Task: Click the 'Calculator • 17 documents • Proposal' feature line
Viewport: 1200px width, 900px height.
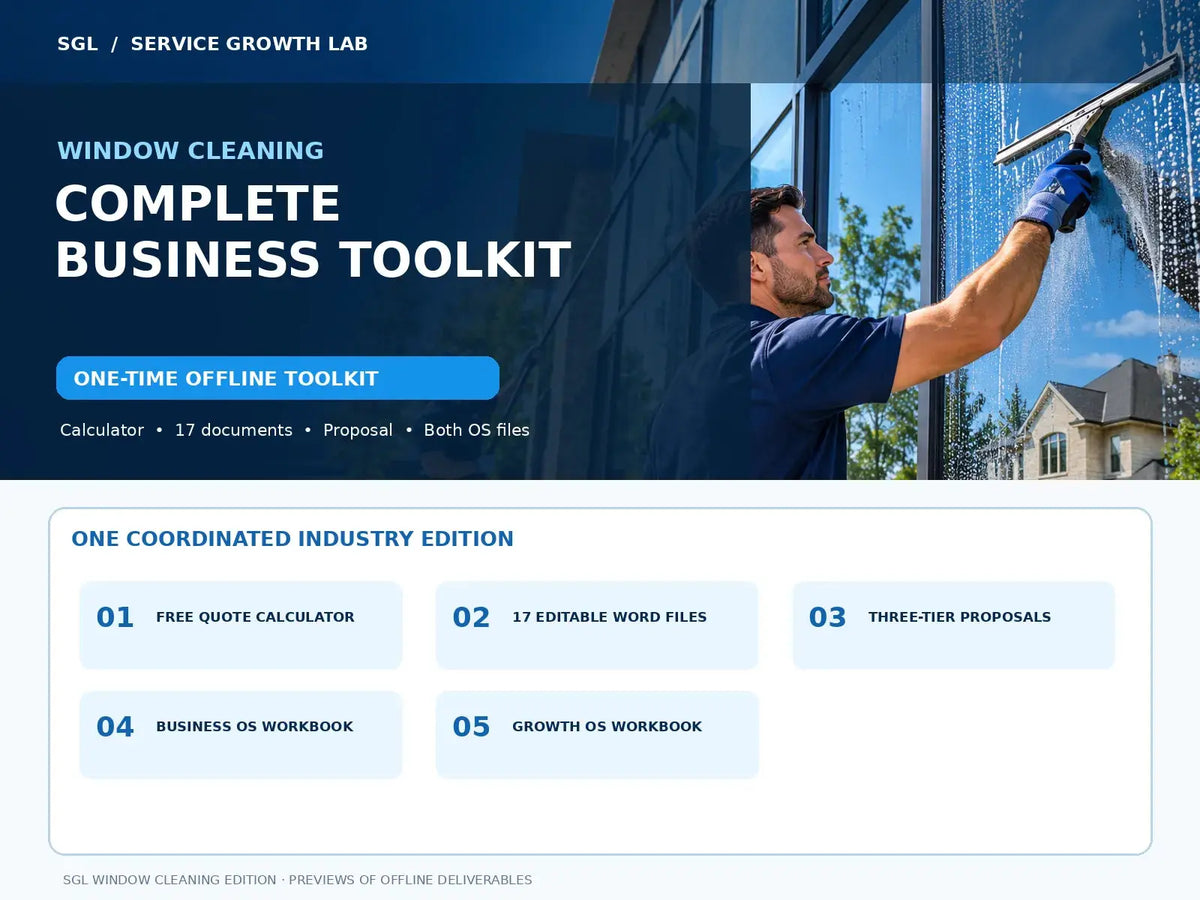Action: [295, 430]
